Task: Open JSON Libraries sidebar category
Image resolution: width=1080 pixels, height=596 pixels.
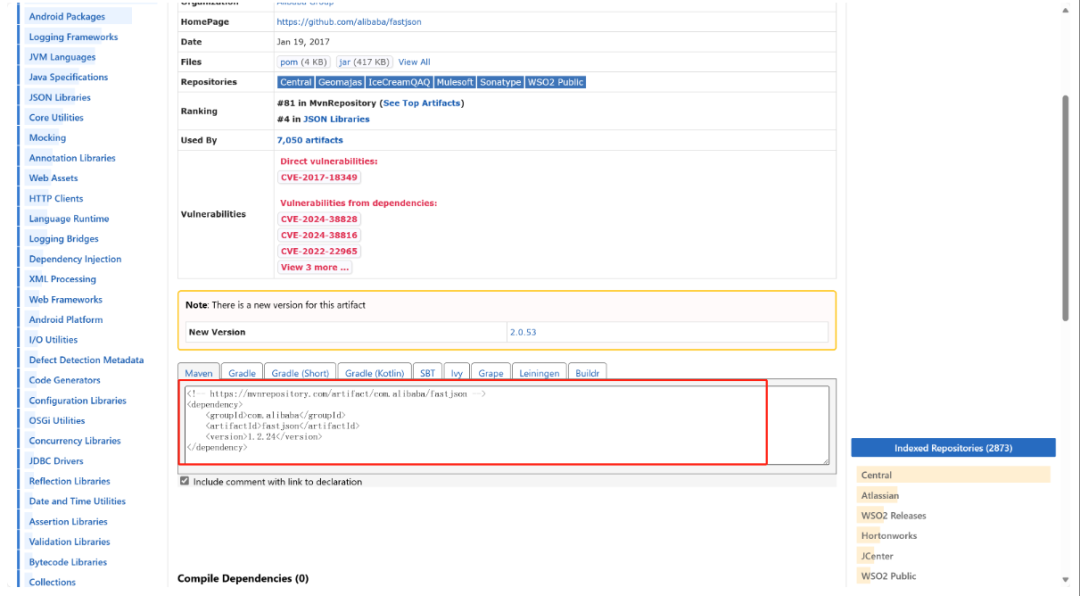Action: tap(59, 98)
